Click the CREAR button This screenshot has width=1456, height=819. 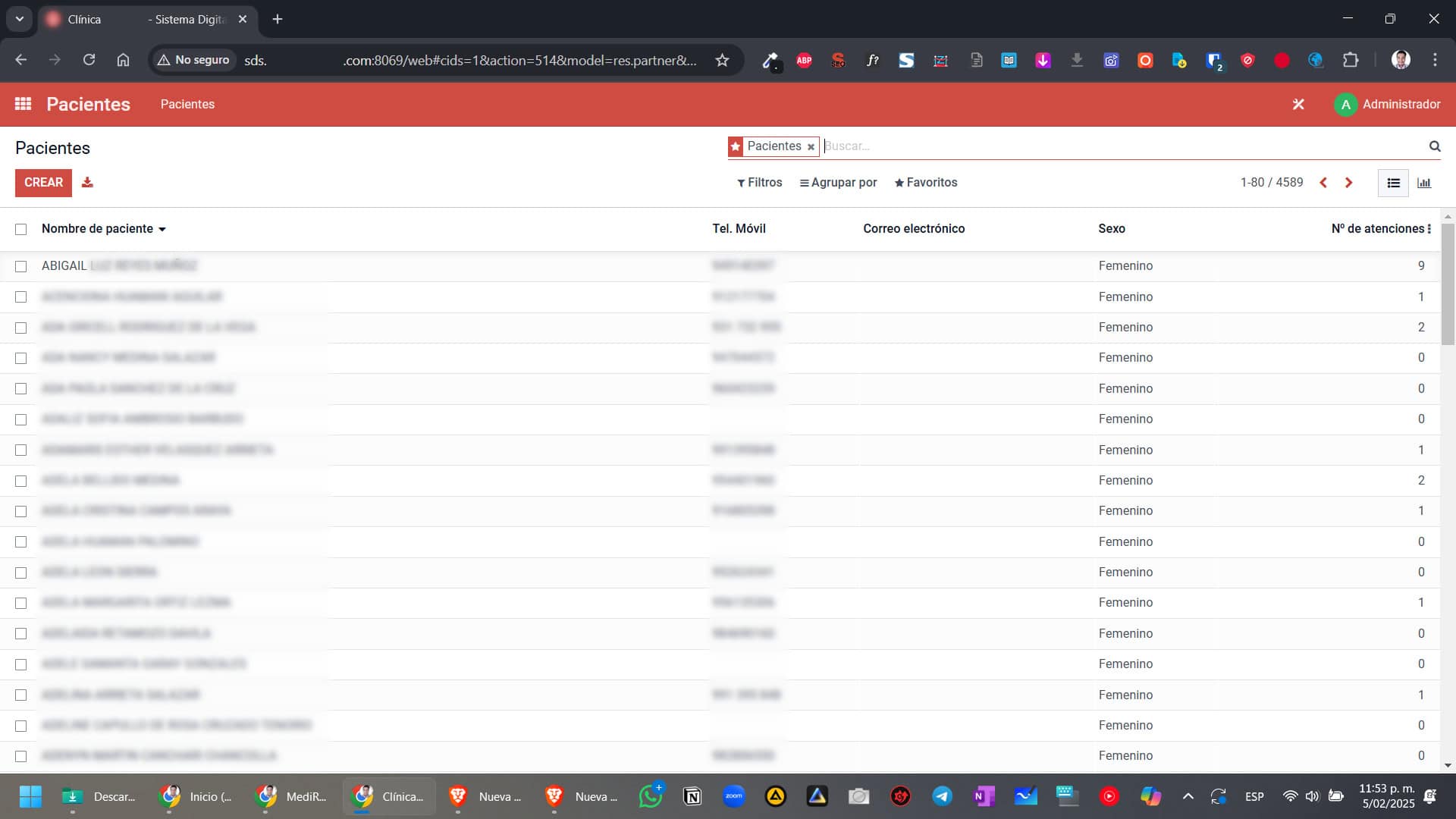43,183
